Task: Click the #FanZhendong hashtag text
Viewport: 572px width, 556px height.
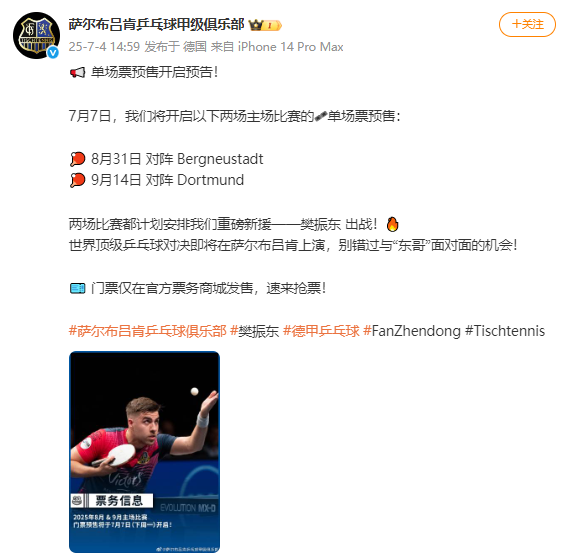Action: 412,331
